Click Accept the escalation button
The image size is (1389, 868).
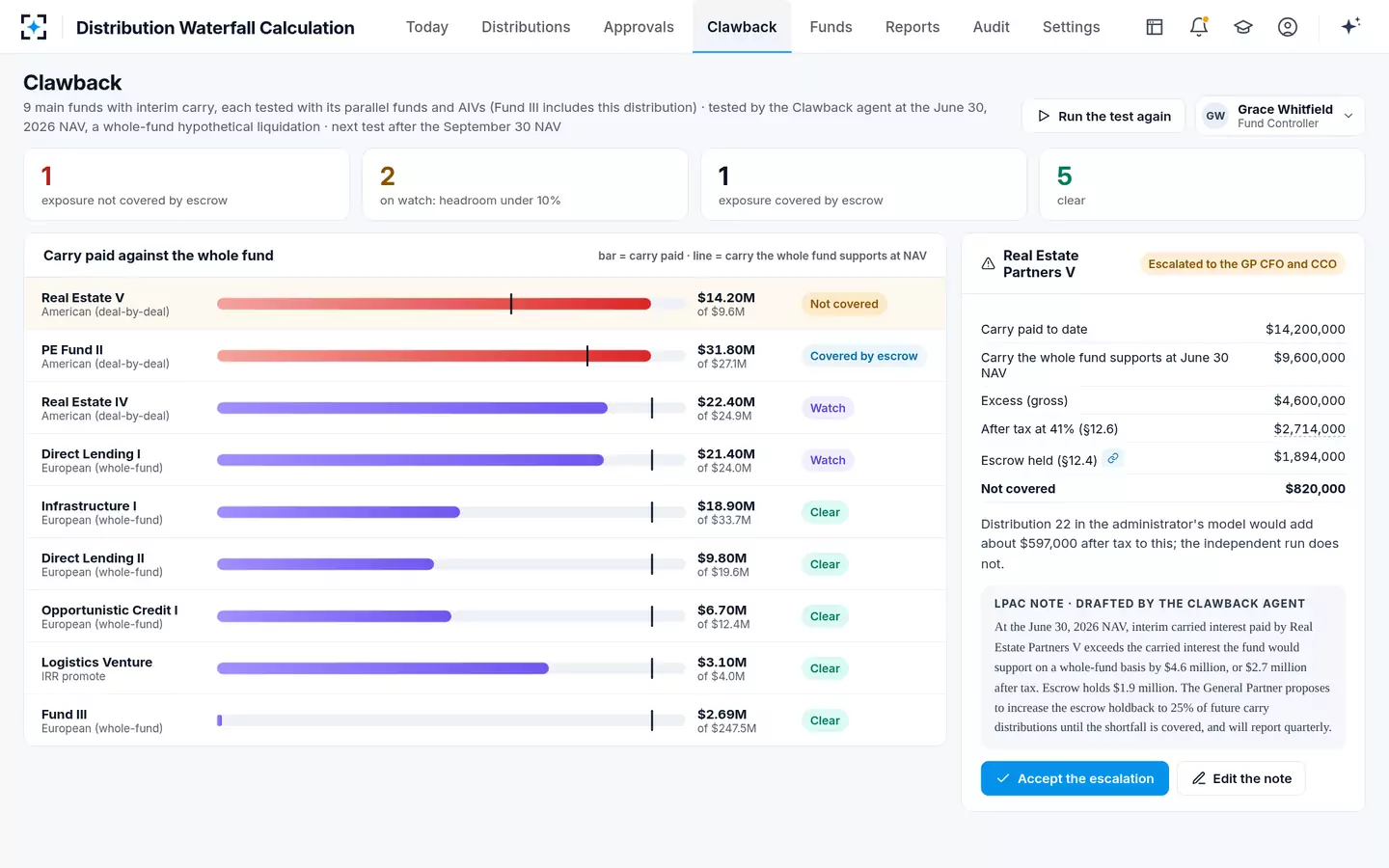(1075, 778)
